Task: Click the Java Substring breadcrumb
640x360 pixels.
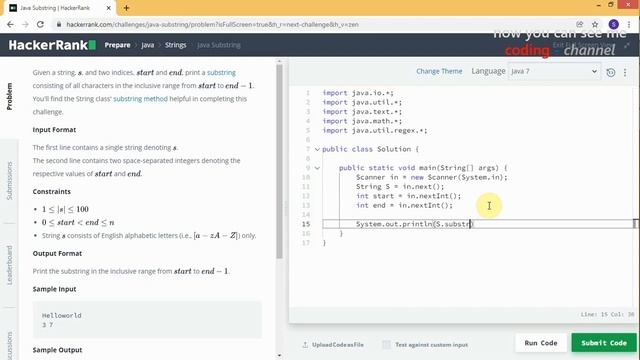Action: [219, 45]
